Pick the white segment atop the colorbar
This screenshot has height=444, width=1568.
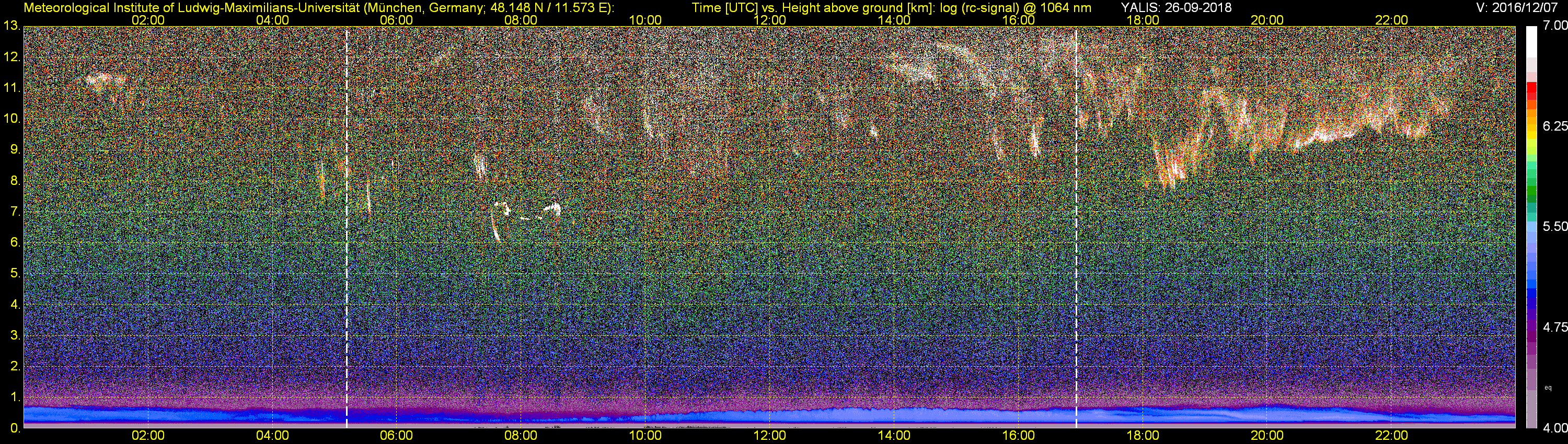[x=1531, y=43]
